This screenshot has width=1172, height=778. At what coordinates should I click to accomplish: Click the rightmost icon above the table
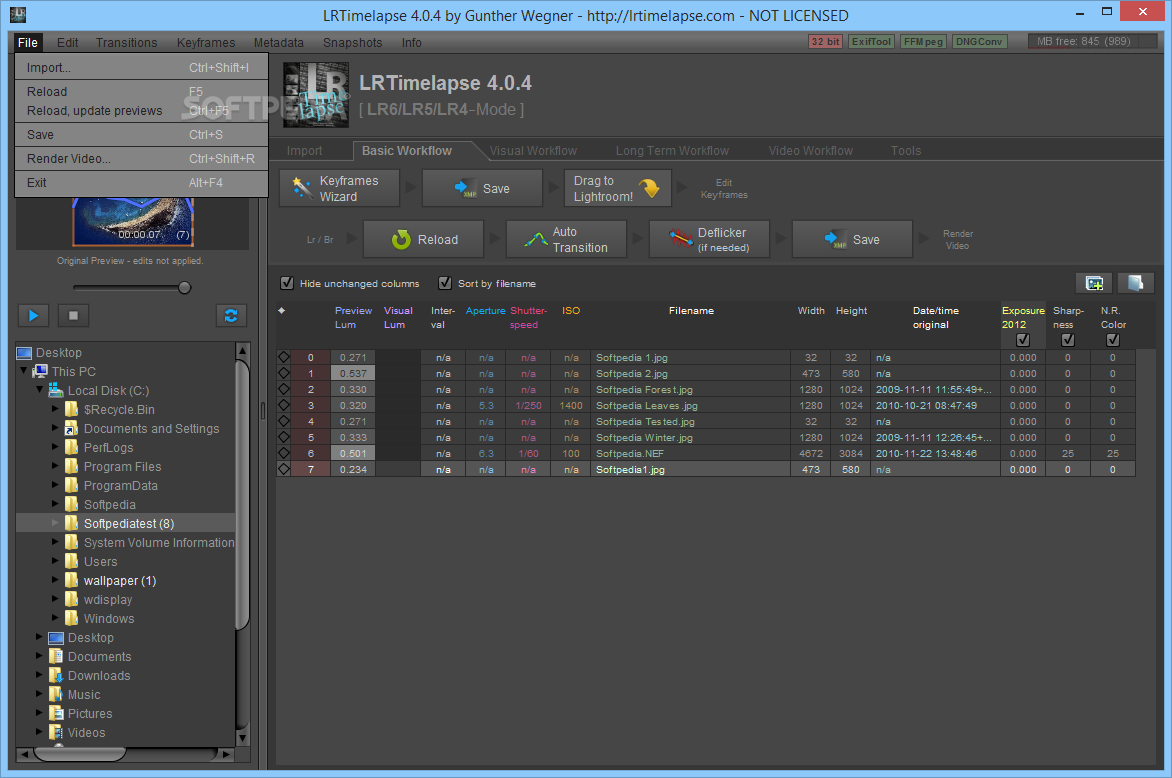[x=1135, y=283]
